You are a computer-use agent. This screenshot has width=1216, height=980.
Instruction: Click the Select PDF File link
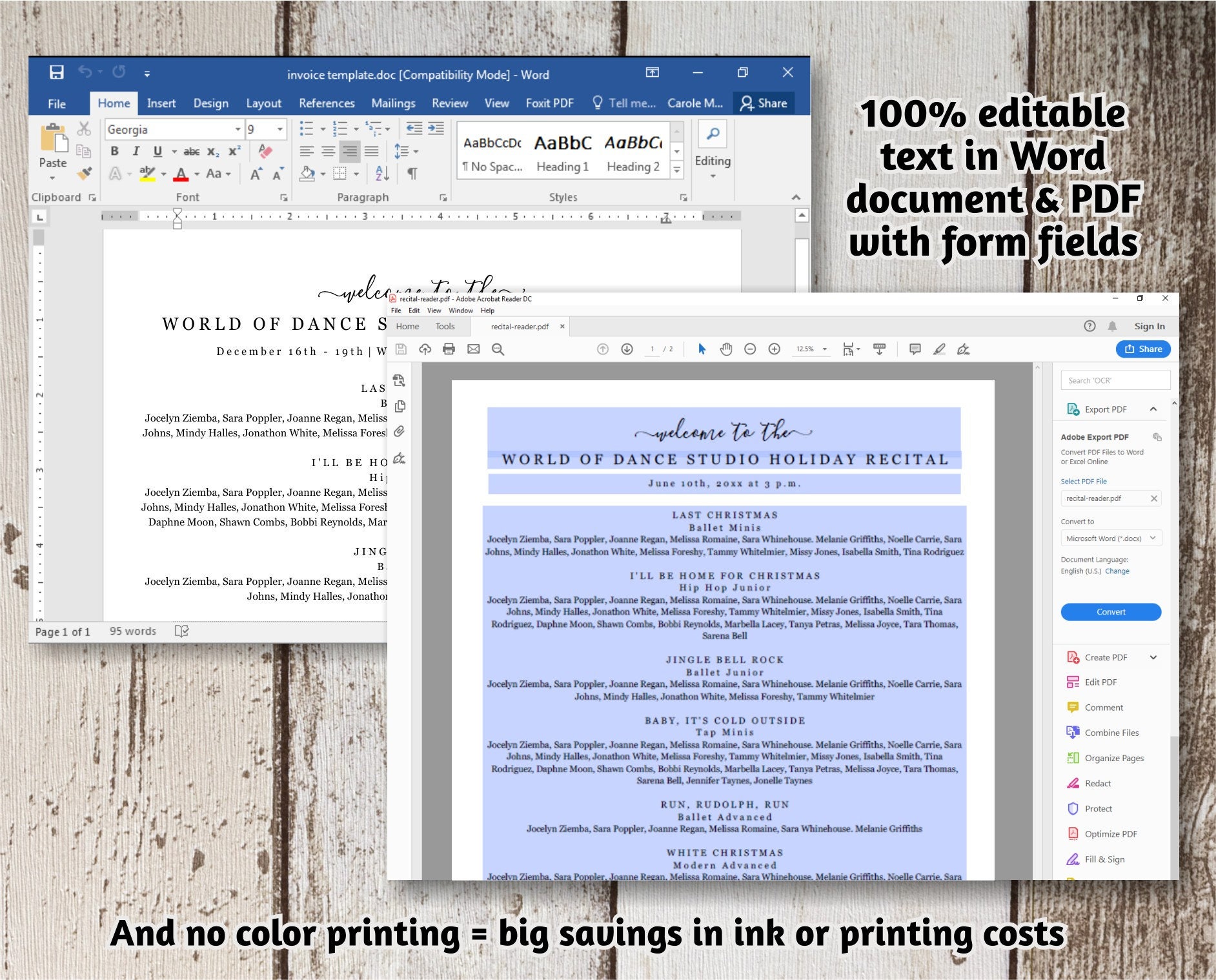[x=1084, y=482]
